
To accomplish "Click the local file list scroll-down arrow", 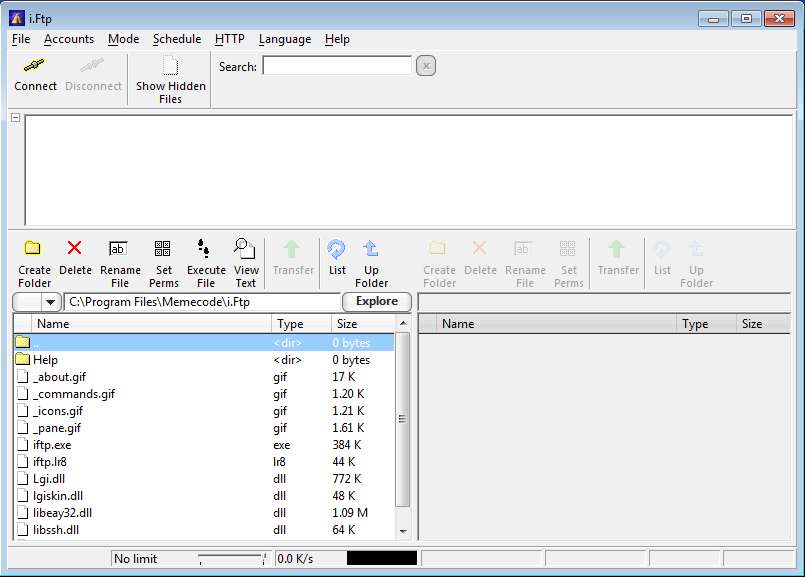I will [403, 532].
